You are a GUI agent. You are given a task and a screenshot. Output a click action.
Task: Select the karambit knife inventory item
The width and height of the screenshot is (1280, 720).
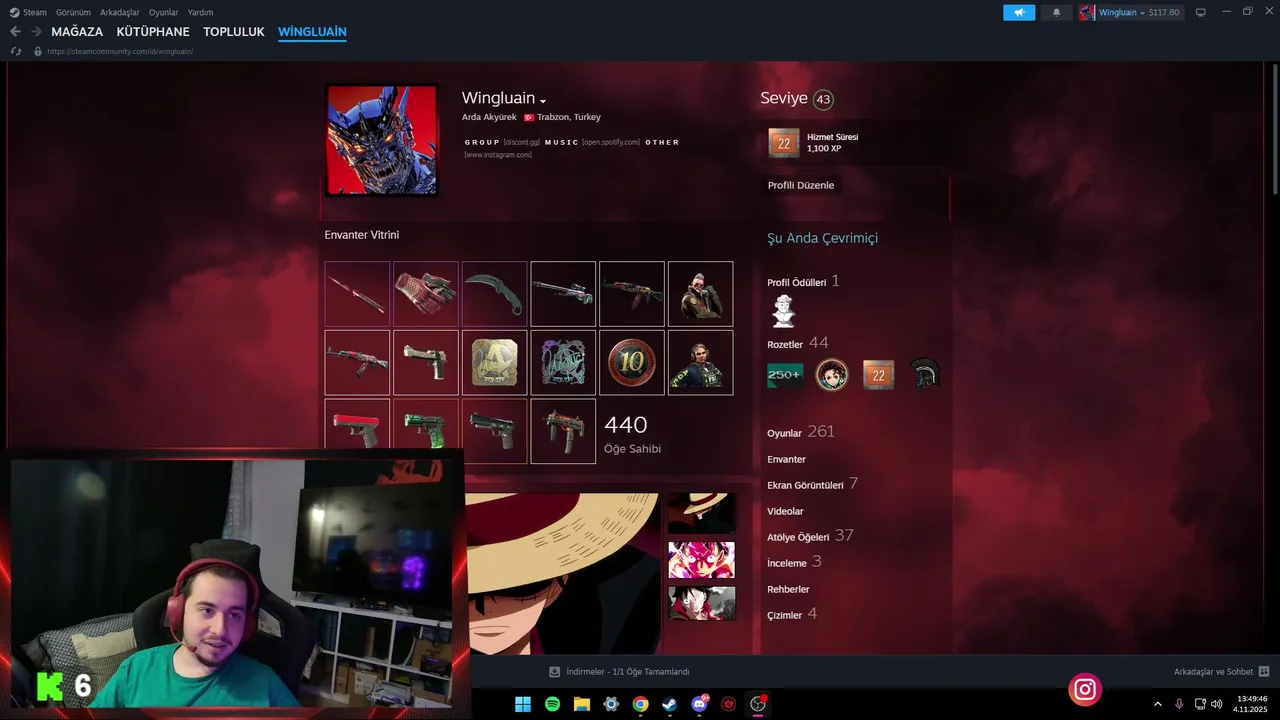click(x=495, y=294)
